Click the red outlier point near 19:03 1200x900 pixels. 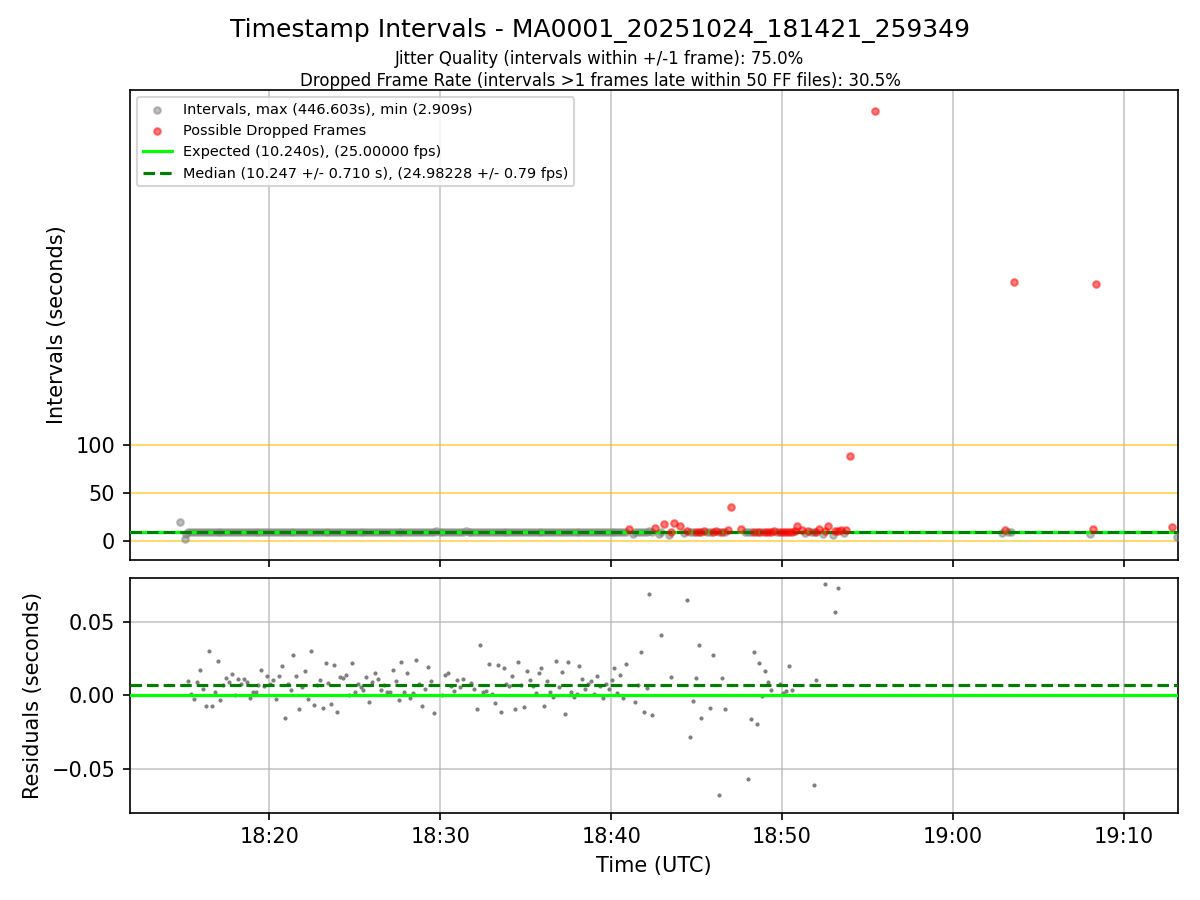point(1014,282)
